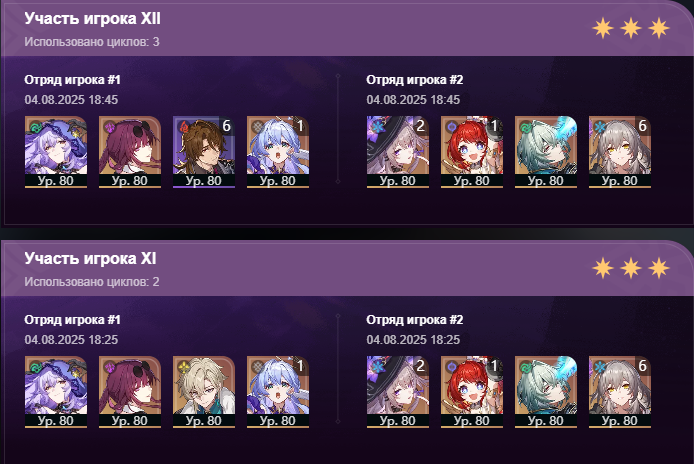Click the witch-hat character marked 2 in XII
This screenshot has height=464, width=694.
click(x=398, y=152)
